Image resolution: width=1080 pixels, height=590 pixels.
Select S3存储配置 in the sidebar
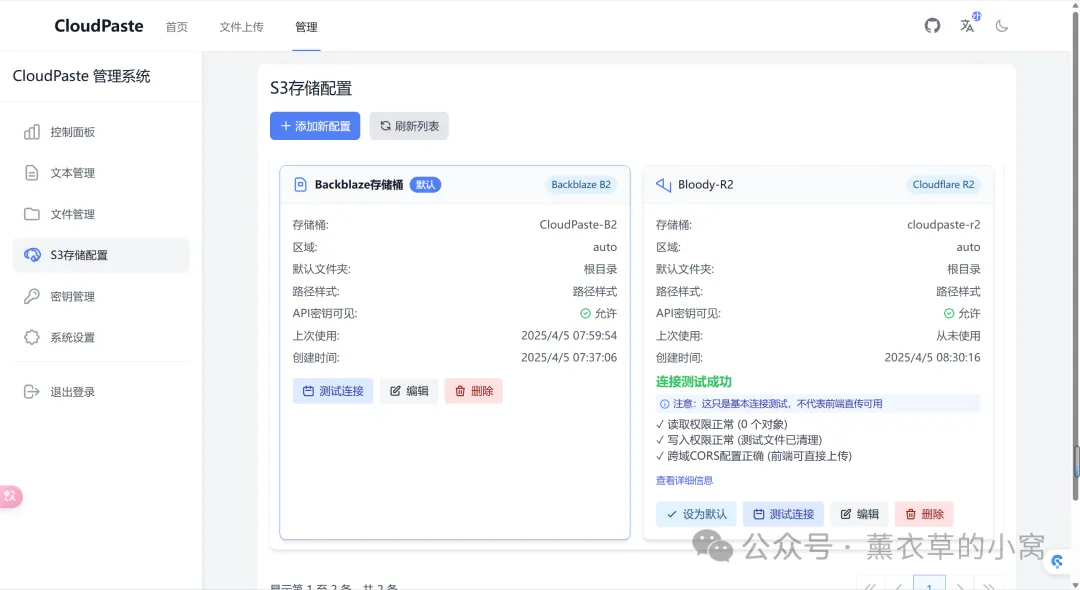(101, 255)
